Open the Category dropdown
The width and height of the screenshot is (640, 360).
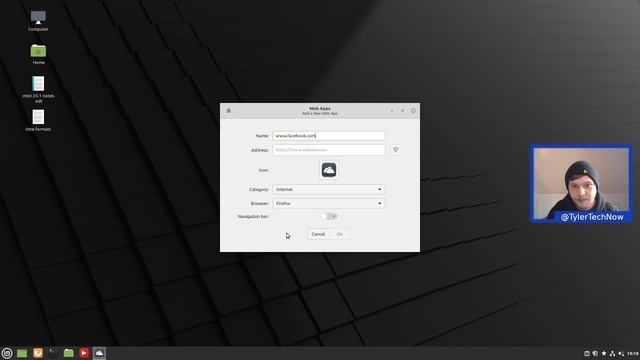(329, 189)
